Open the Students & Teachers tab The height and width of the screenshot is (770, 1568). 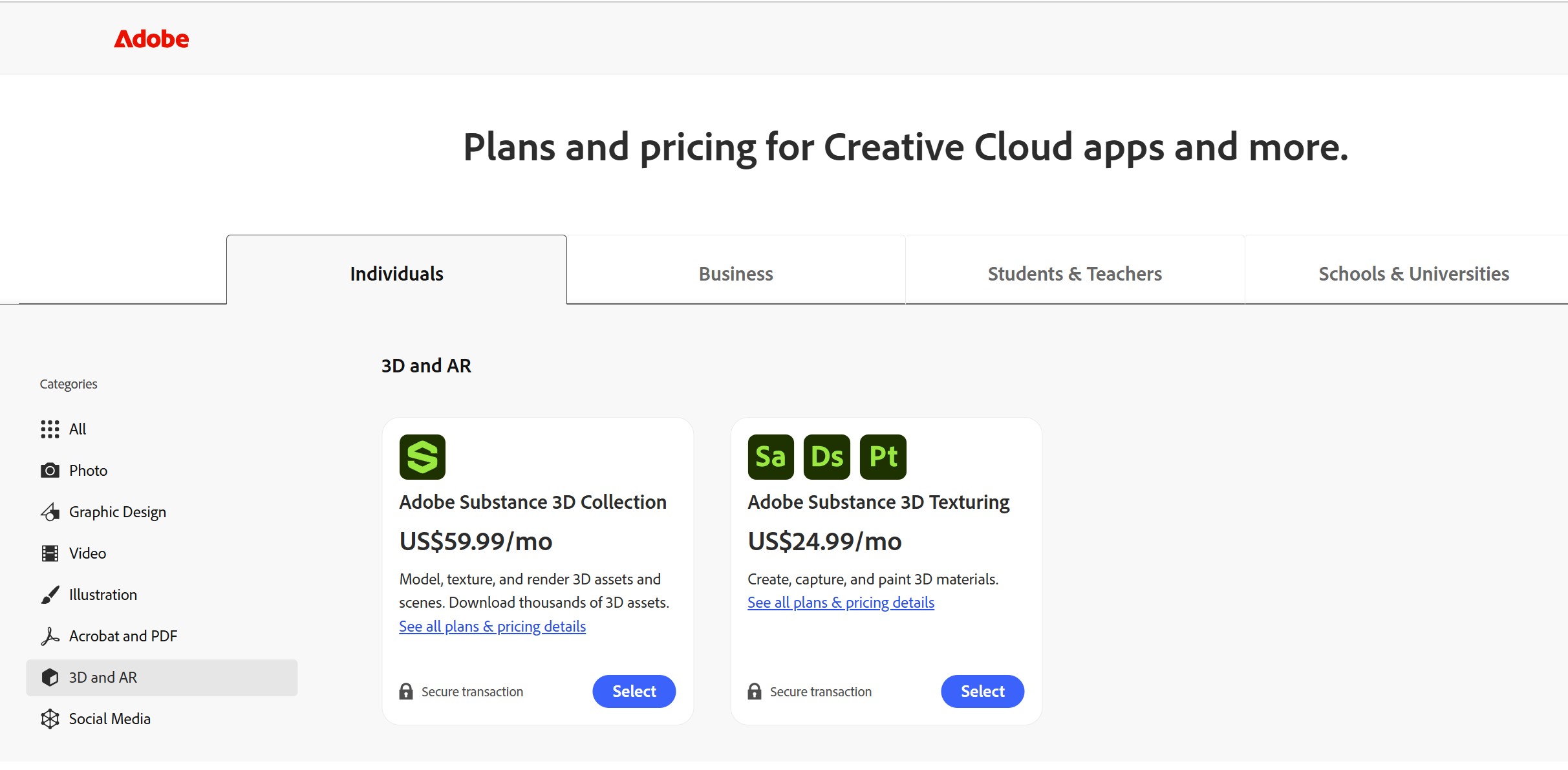click(x=1075, y=274)
